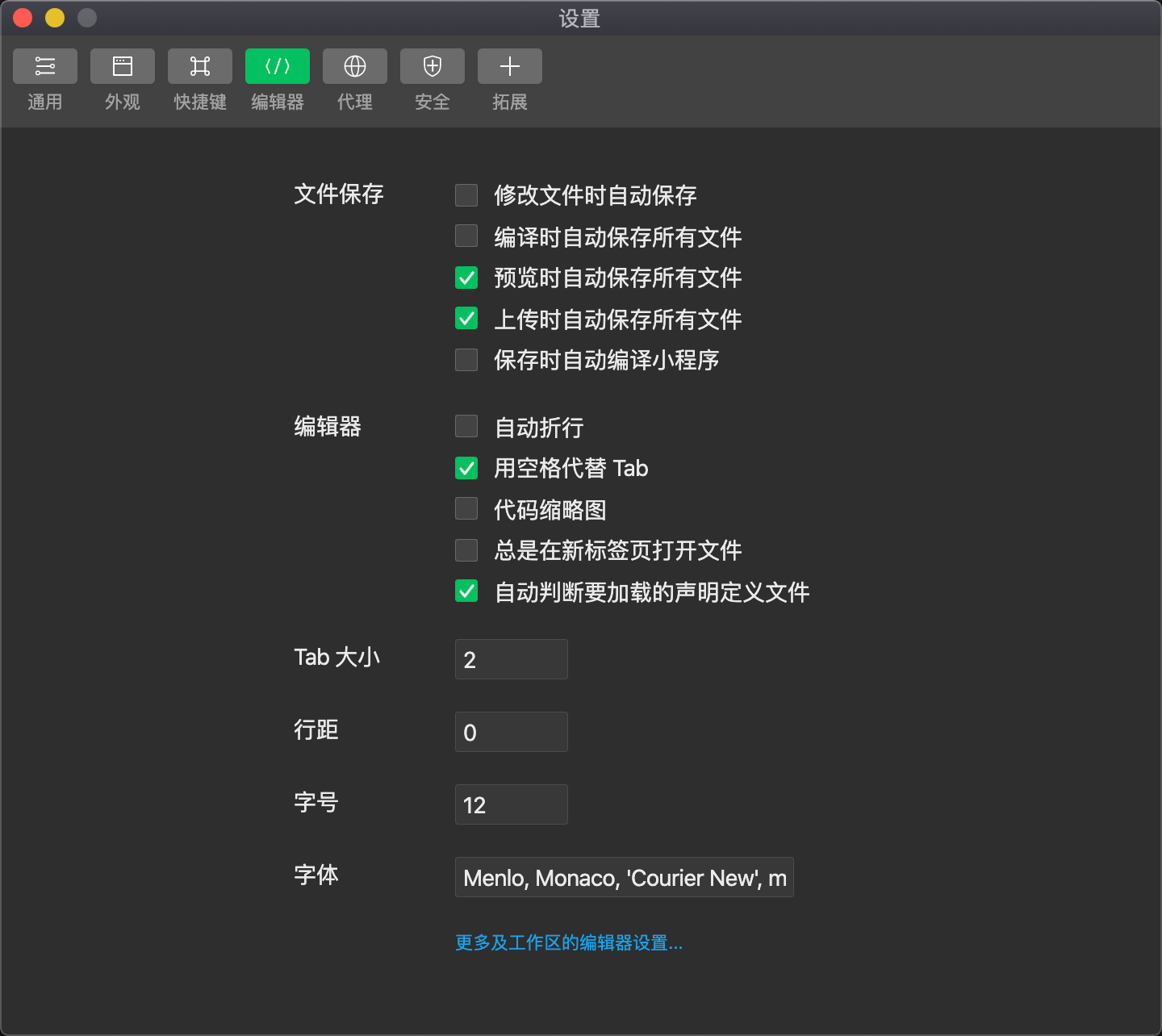Open the 通用 general settings icon
1162x1036 pixels.
45,66
